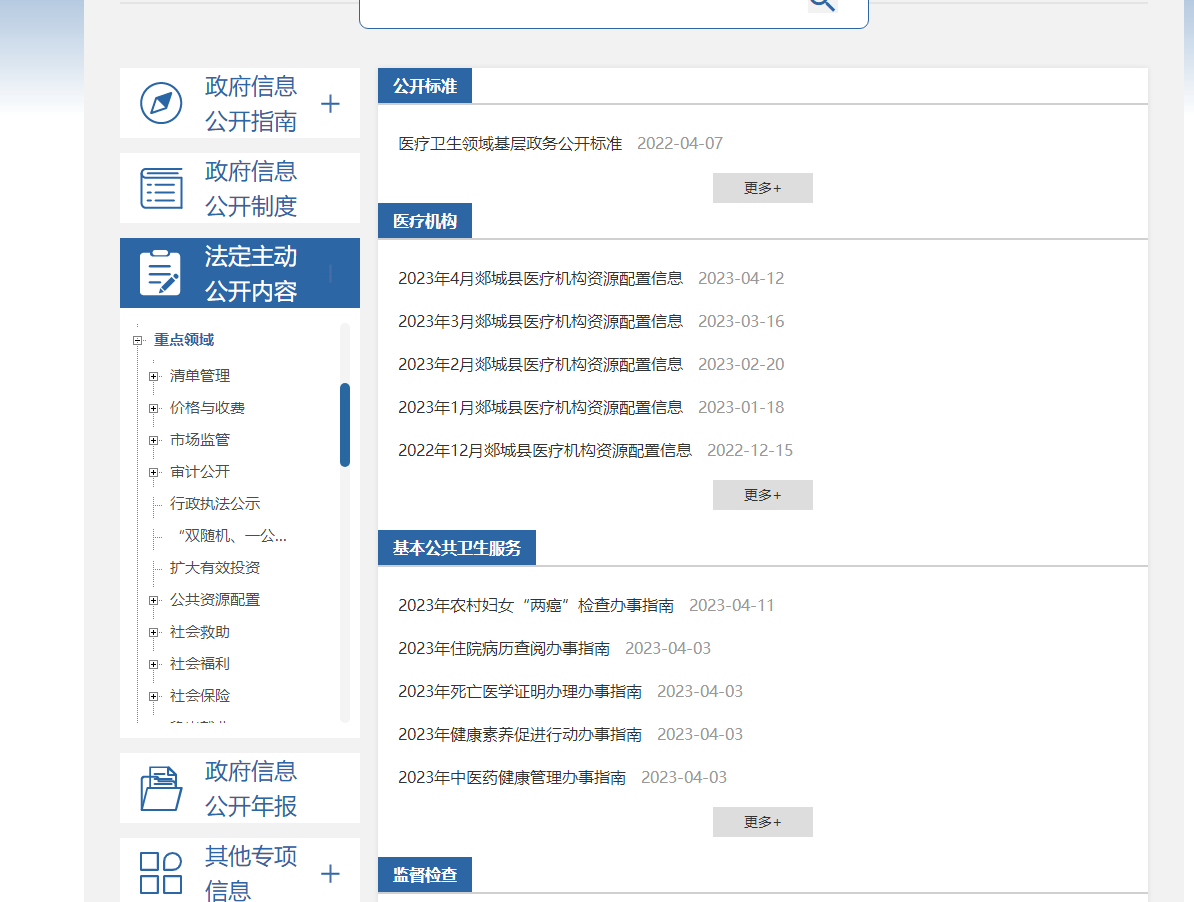
Task: Expand the 公共资源配置 tree node
Action: coord(154,600)
